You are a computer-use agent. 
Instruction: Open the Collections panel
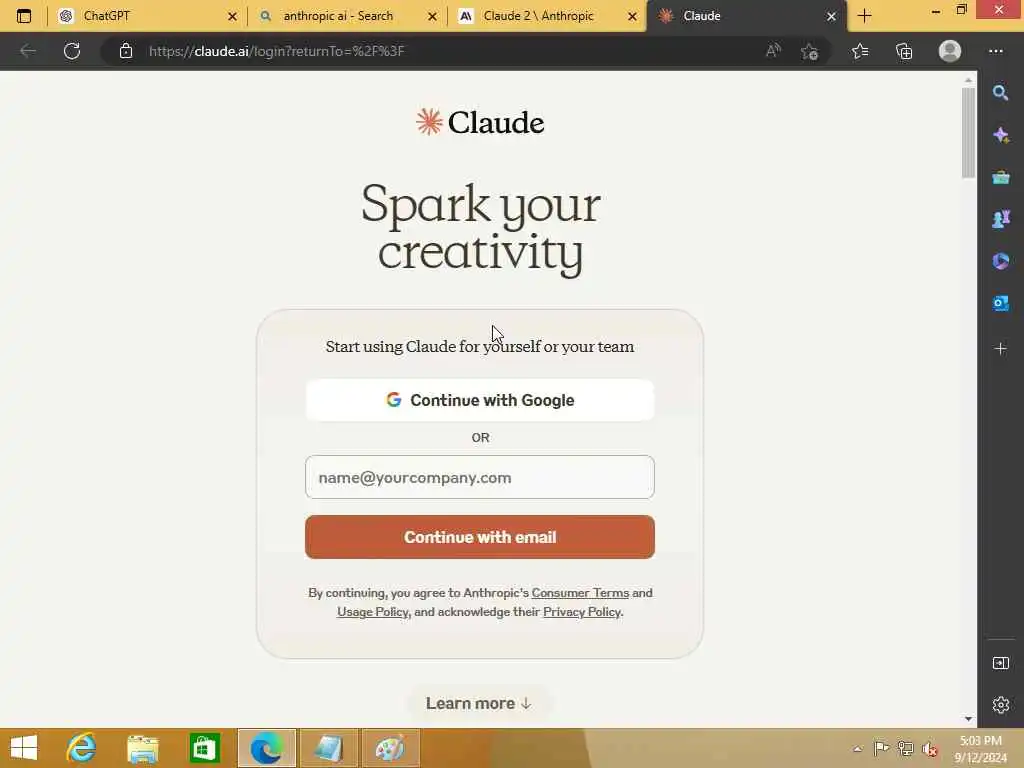point(904,51)
